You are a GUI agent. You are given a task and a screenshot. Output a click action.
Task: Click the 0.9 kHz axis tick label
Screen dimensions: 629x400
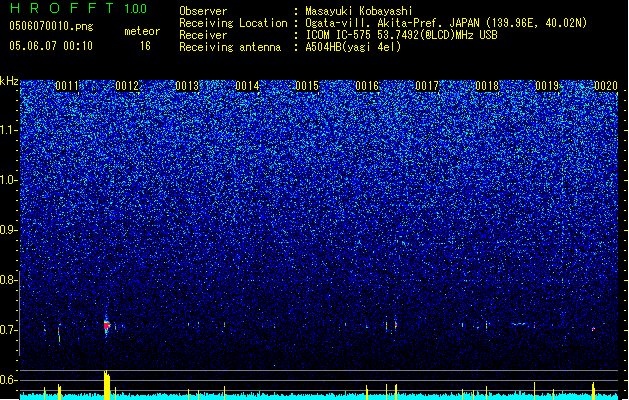click(x=9, y=230)
